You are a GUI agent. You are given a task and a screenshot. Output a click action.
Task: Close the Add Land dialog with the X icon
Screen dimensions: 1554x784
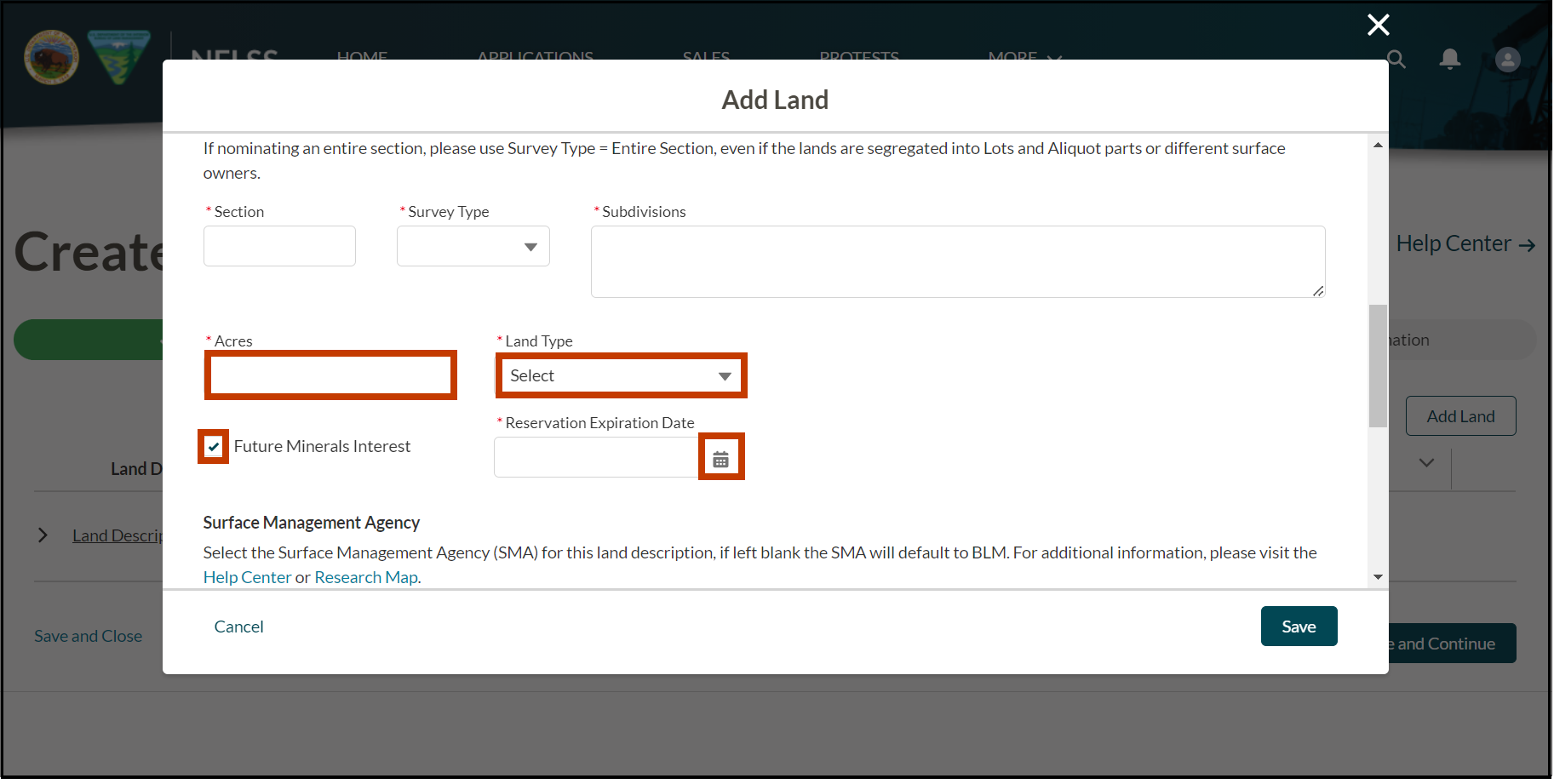[1378, 25]
